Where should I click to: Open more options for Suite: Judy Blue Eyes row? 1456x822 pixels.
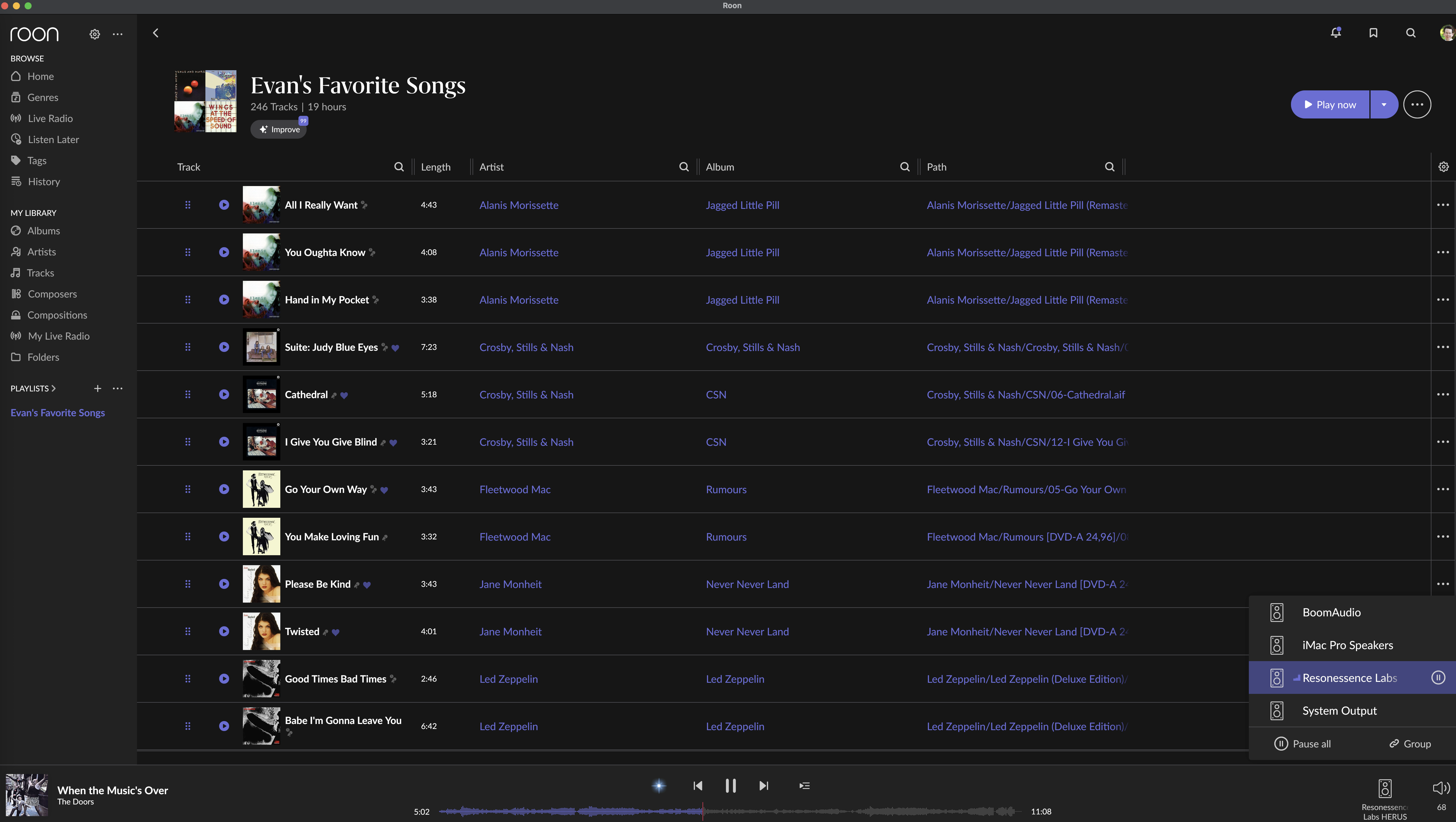(1443, 347)
